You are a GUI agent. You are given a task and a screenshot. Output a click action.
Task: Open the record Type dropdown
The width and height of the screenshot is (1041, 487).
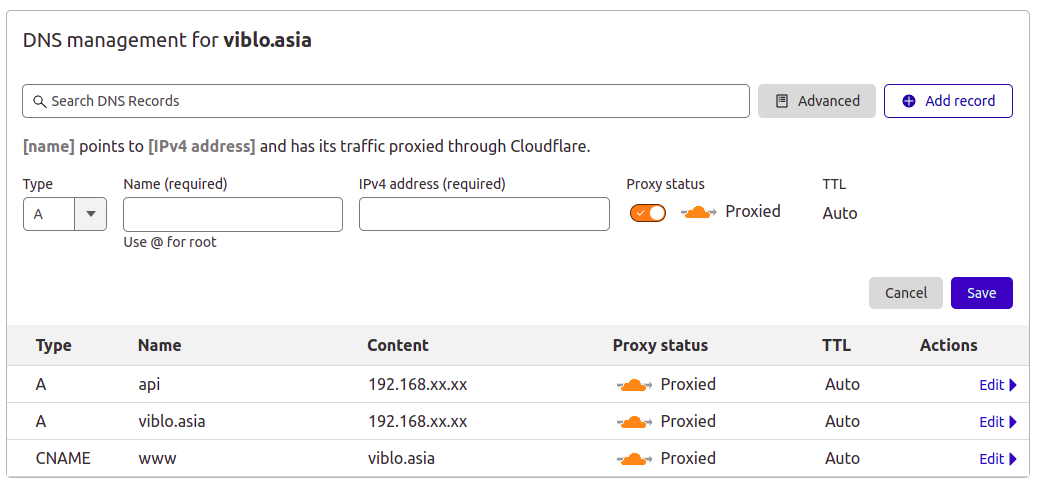pos(65,214)
